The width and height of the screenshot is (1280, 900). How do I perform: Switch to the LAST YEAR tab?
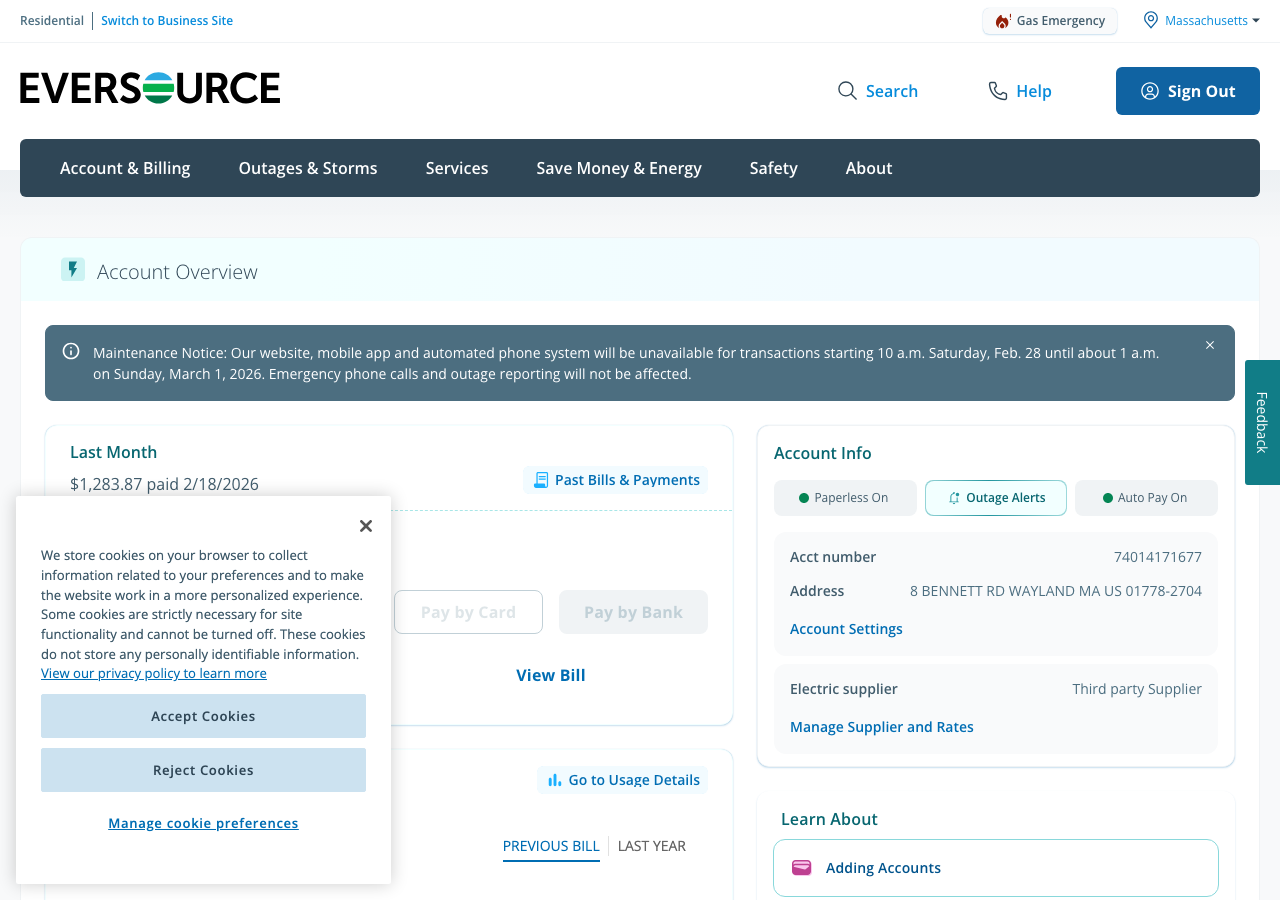tap(652, 846)
